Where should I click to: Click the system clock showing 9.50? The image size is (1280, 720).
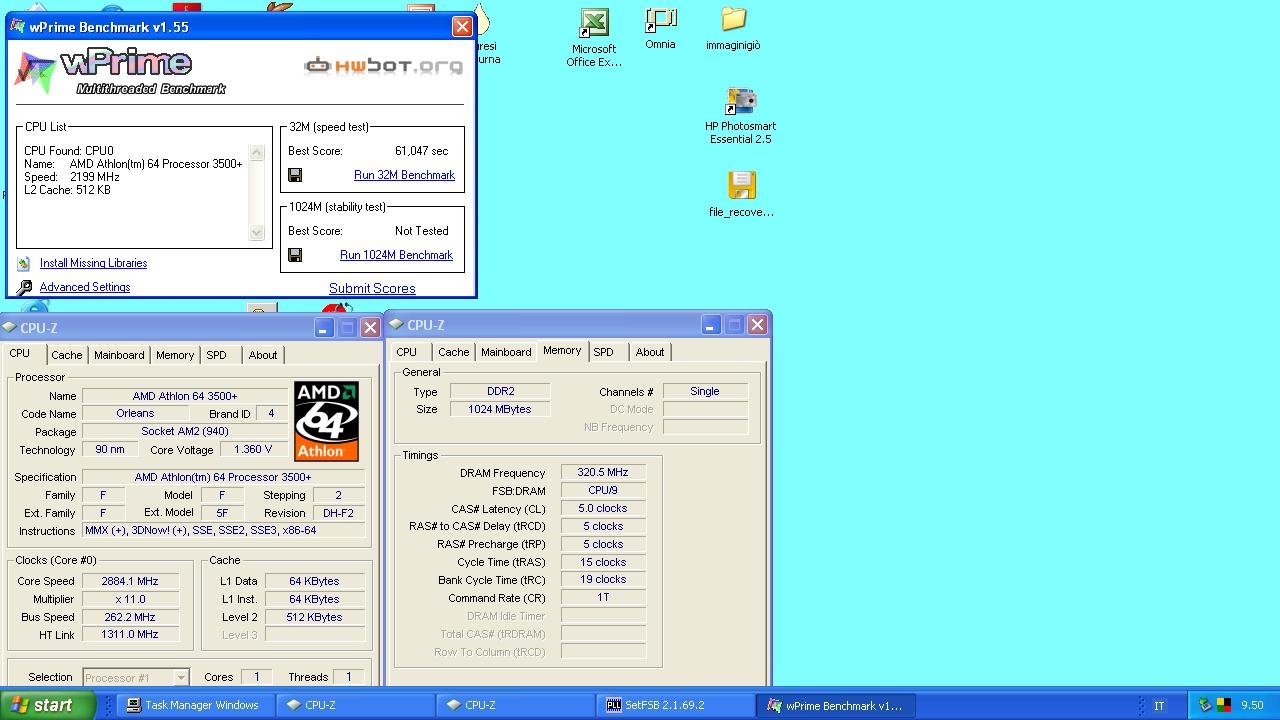pyautogui.click(x=1252, y=705)
